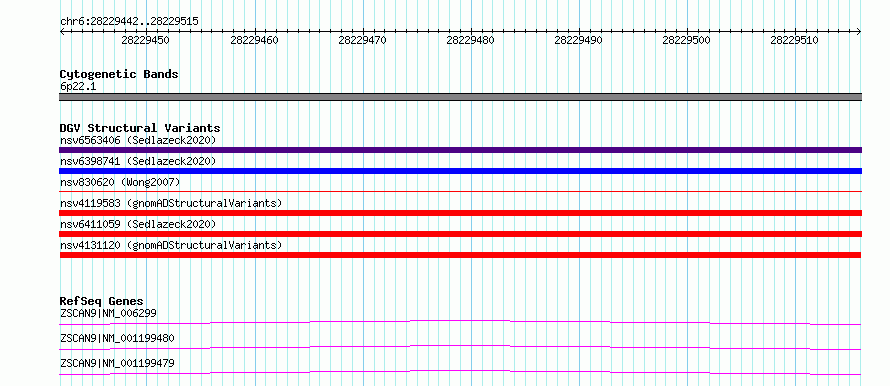Select the dark purple nsv6563406 variant bar
This screenshot has width=890, height=386.
click(460, 150)
